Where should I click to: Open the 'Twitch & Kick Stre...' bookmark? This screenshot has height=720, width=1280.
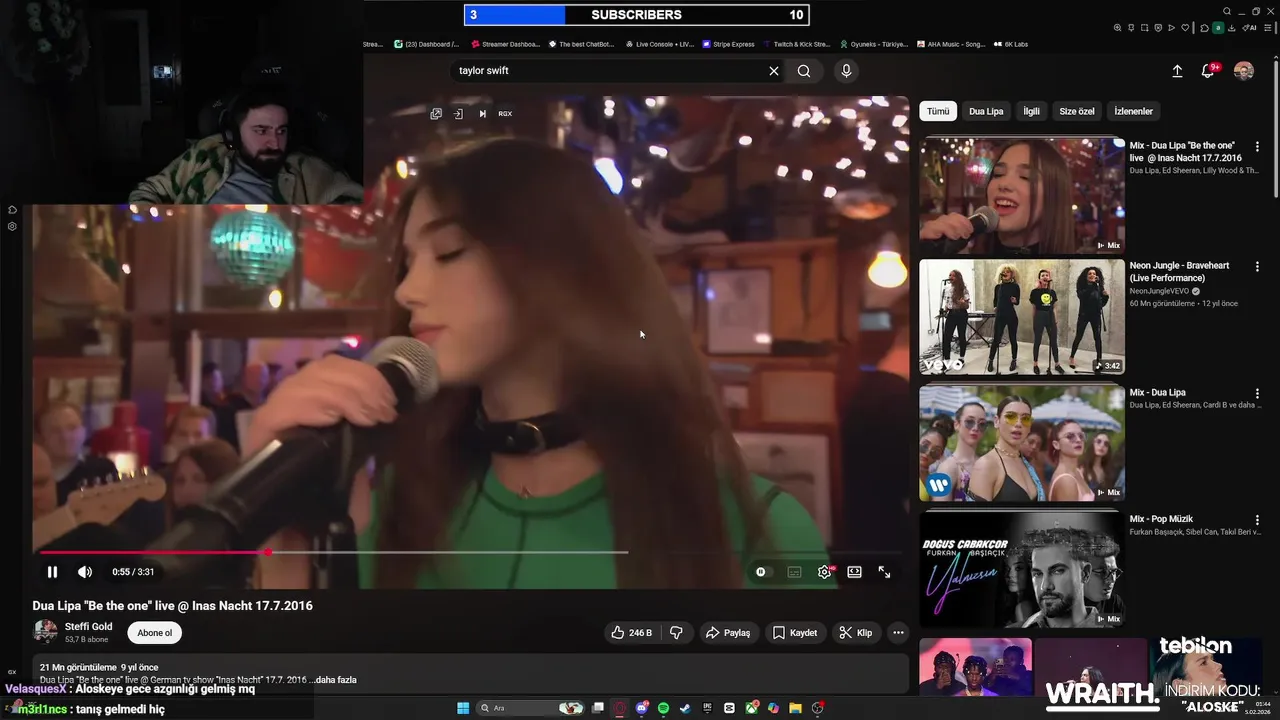pos(797,44)
